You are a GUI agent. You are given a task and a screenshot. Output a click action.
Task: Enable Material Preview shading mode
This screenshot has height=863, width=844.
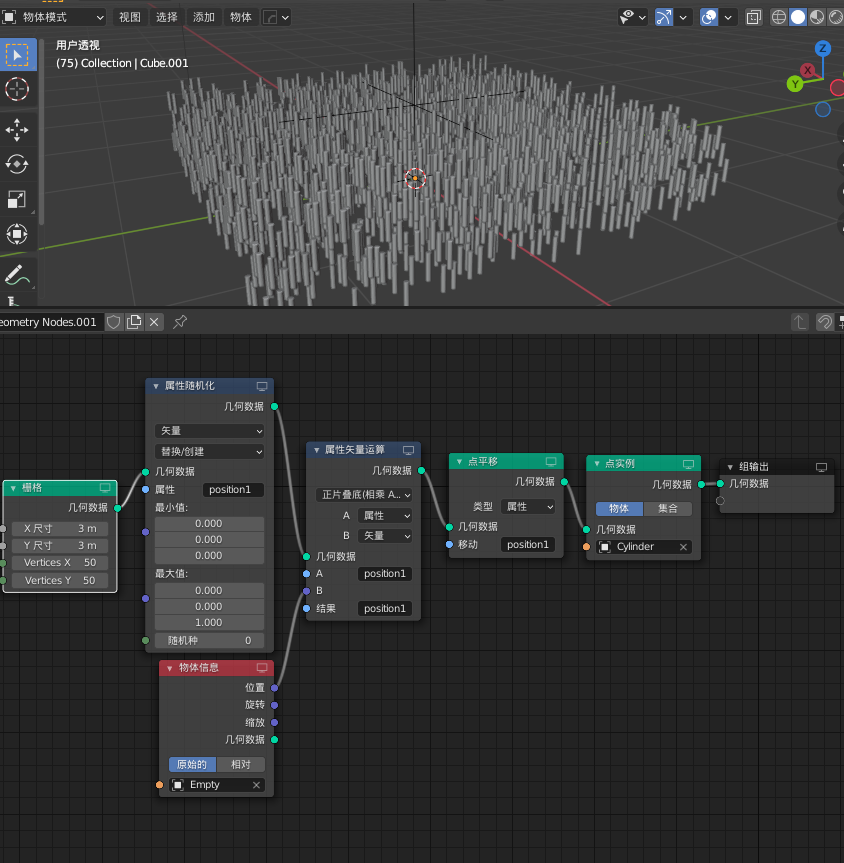(x=816, y=16)
